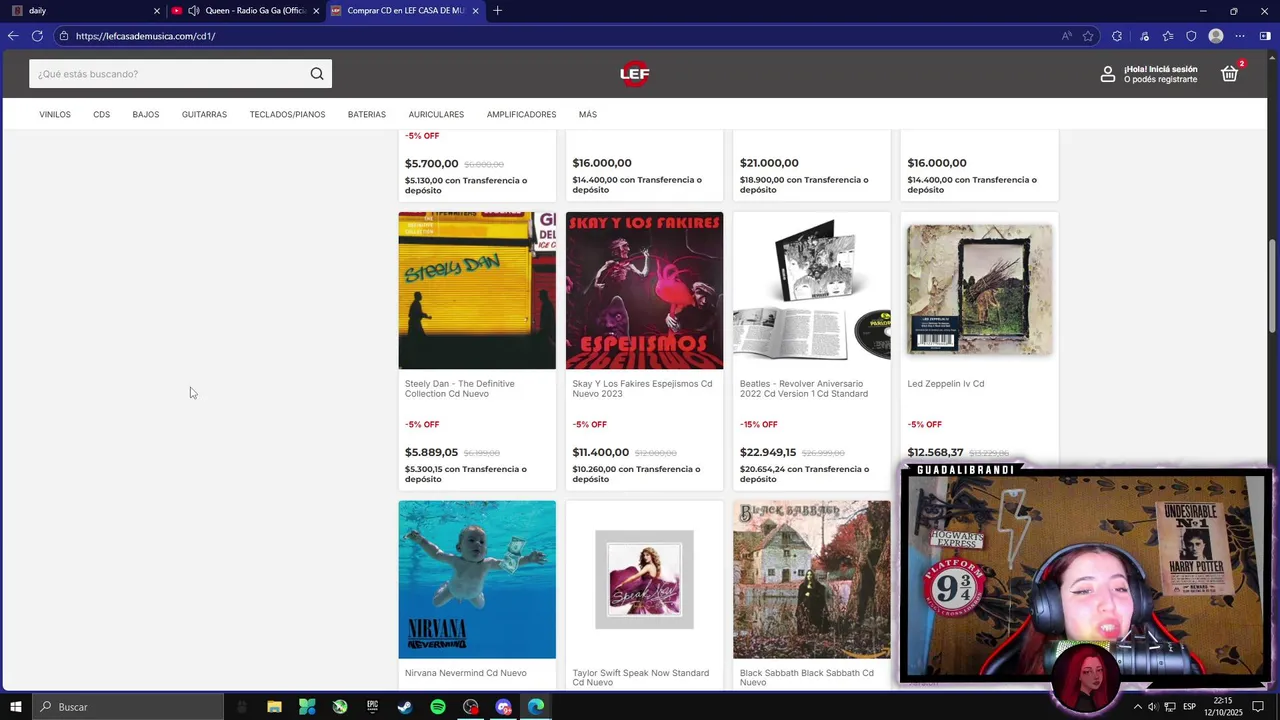The width and height of the screenshot is (1280, 720).
Task: Click the Windows taskbar Buscar search box
Action: coord(128,707)
